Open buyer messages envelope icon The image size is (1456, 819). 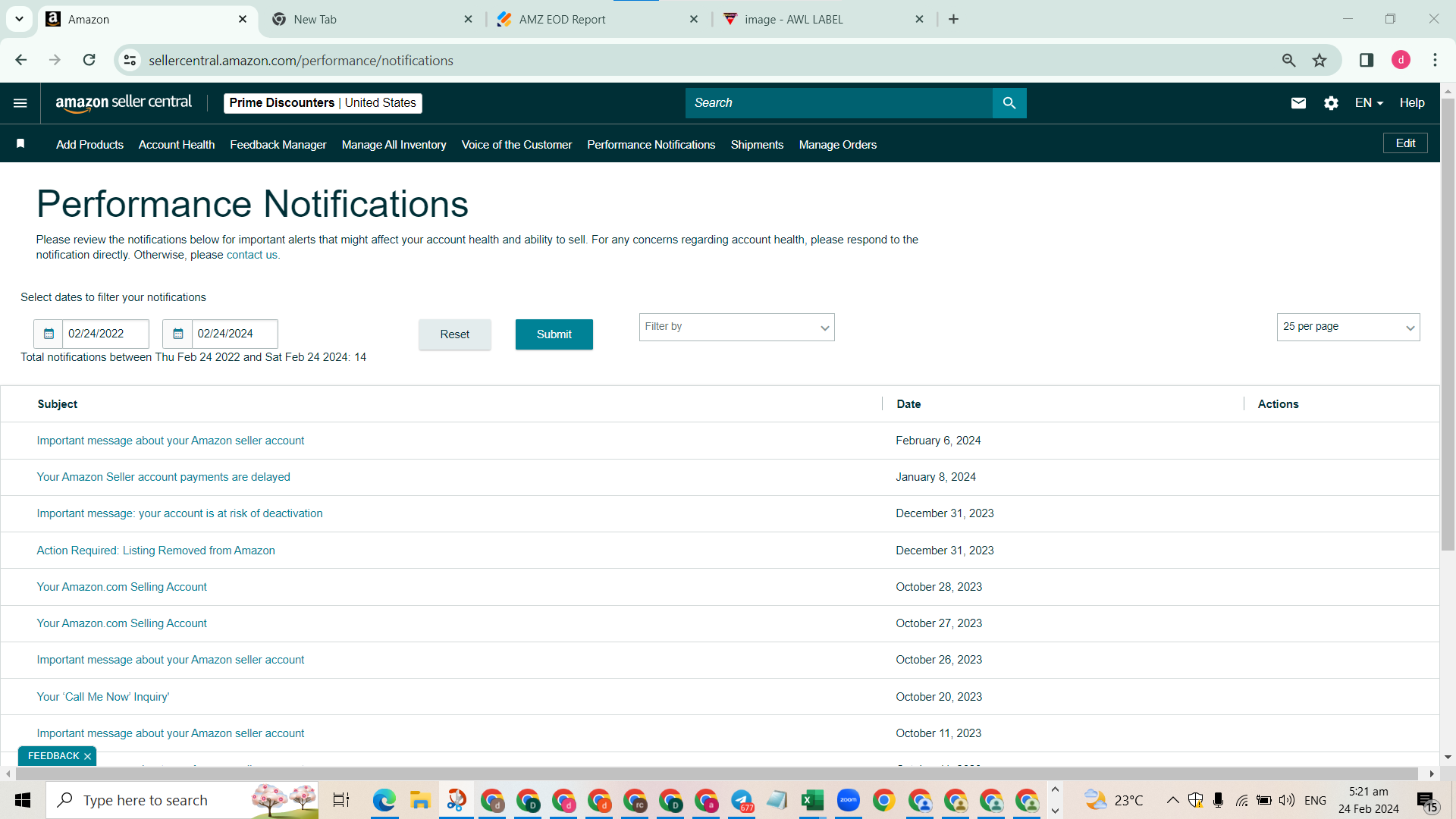(x=1298, y=103)
